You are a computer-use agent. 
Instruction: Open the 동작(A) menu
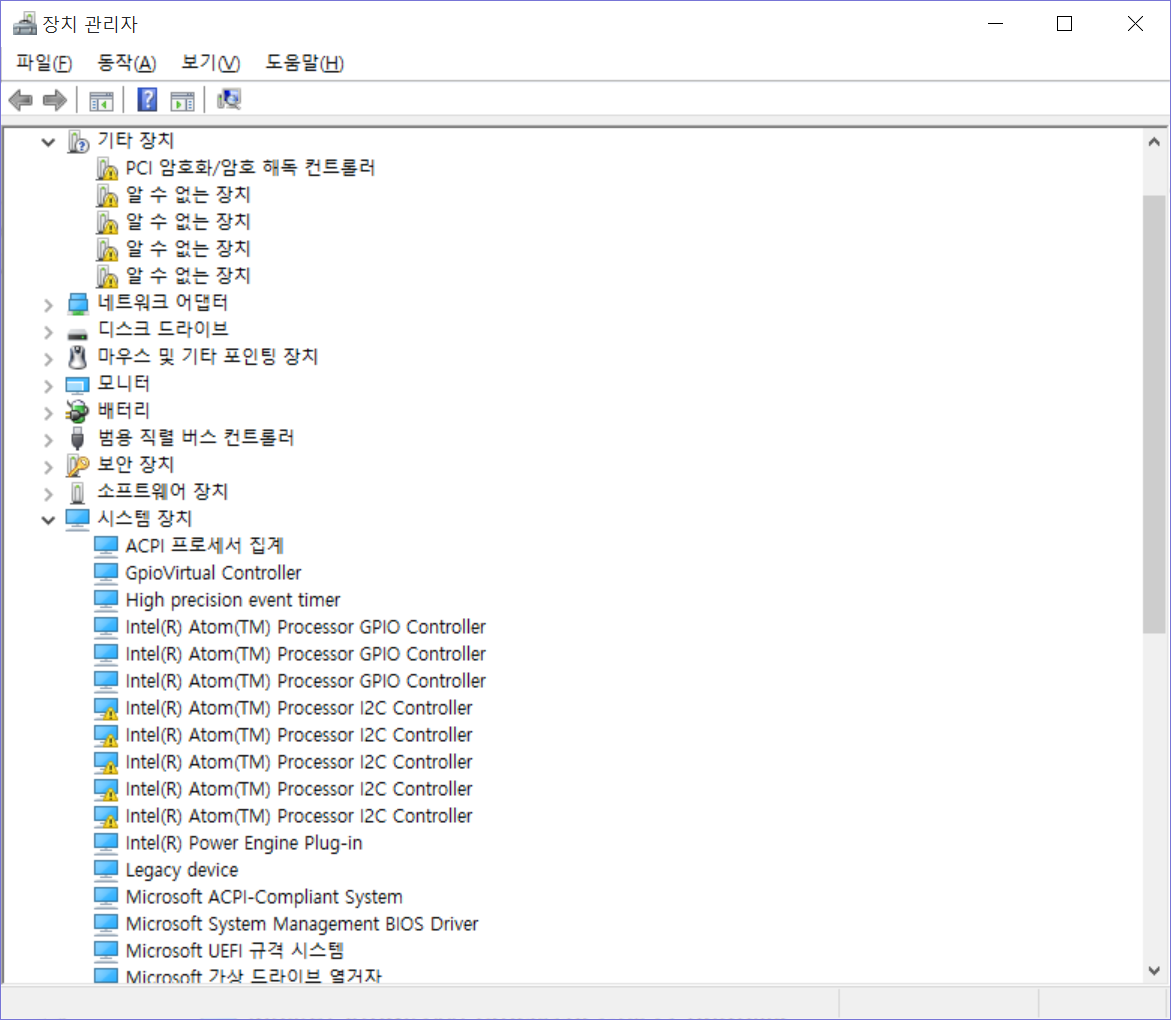pyautogui.click(x=127, y=63)
